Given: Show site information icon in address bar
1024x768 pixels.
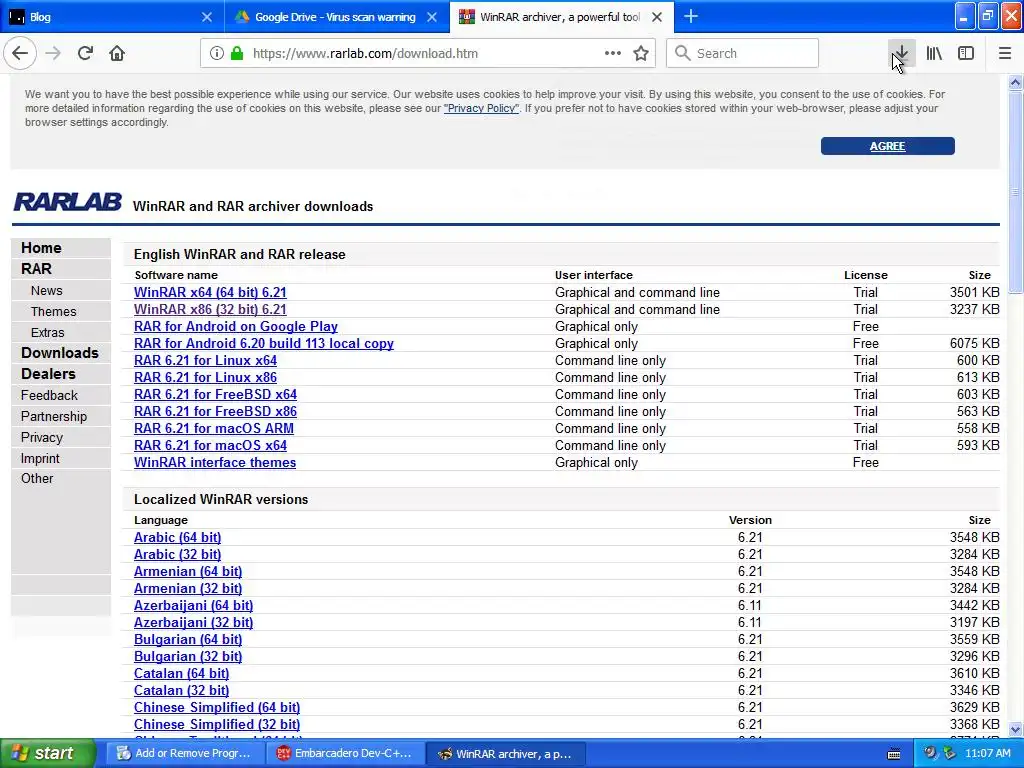Looking at the screenshot, I should 216,54.
